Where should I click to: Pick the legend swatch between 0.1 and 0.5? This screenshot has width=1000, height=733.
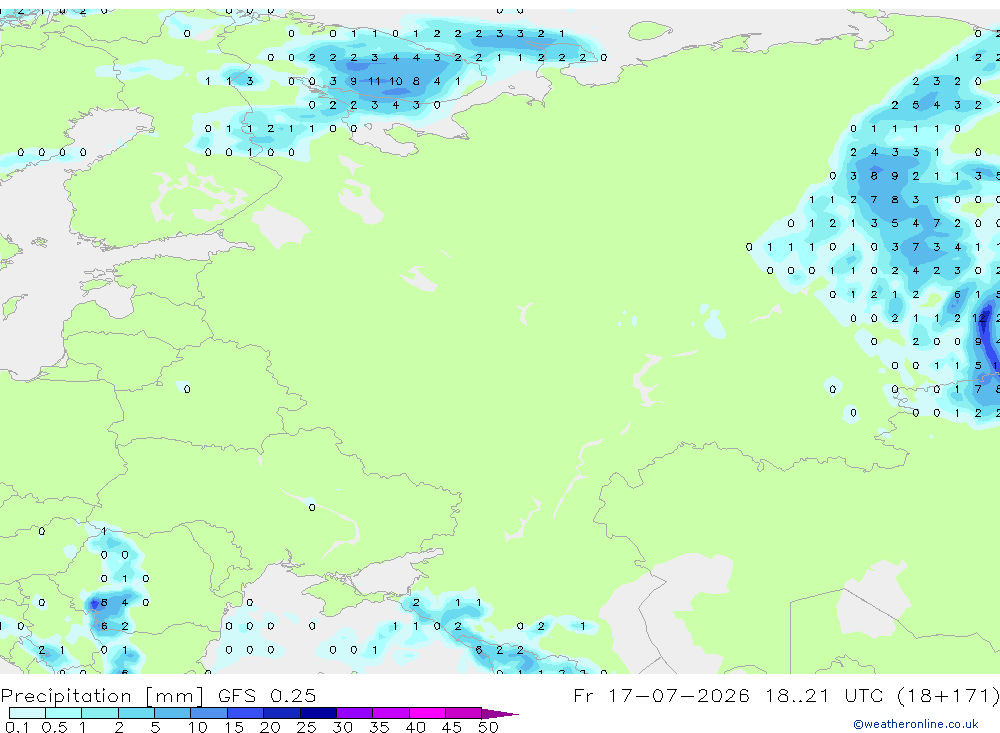pos(27,713)
